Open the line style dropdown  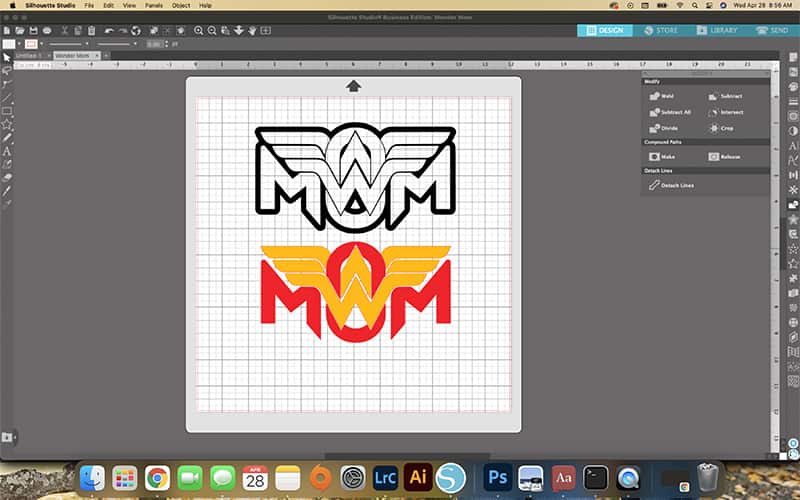point(70,44)
